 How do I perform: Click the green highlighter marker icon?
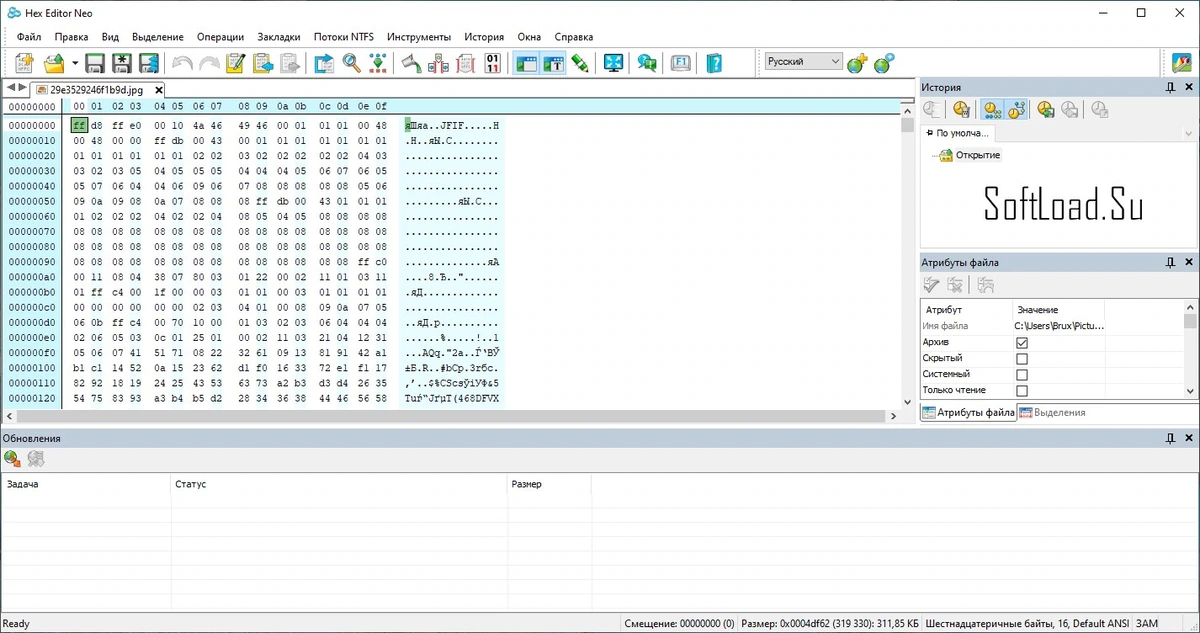579,63
